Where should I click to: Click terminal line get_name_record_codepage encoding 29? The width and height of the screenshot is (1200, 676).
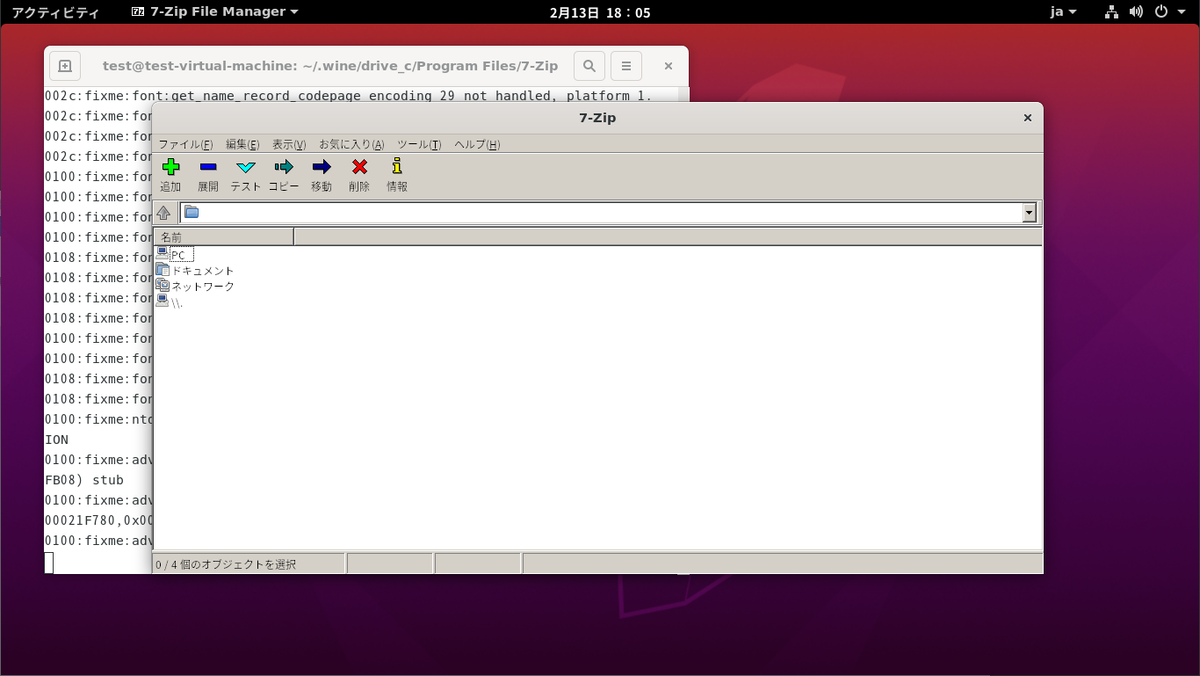[x=348, y=96]
